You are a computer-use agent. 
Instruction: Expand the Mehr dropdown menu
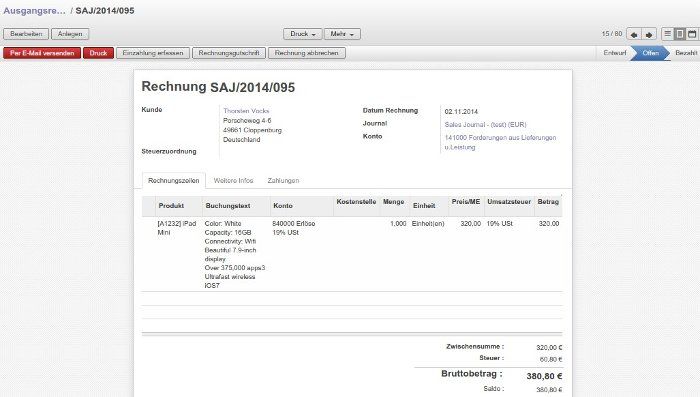pos(342,34)
